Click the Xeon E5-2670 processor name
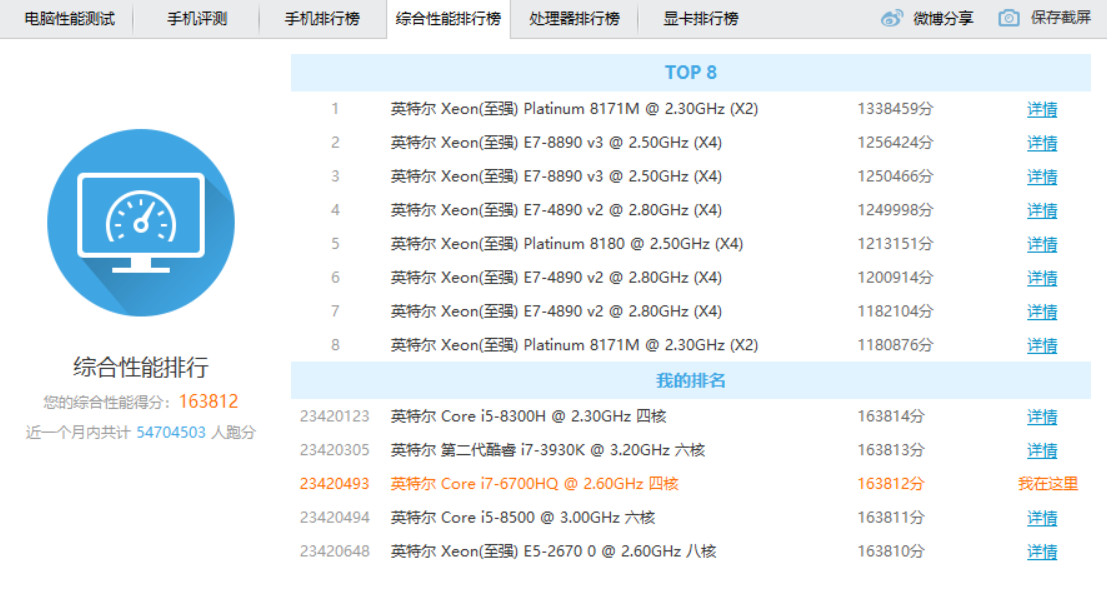The image size is (1107, 616). (554, 552)
